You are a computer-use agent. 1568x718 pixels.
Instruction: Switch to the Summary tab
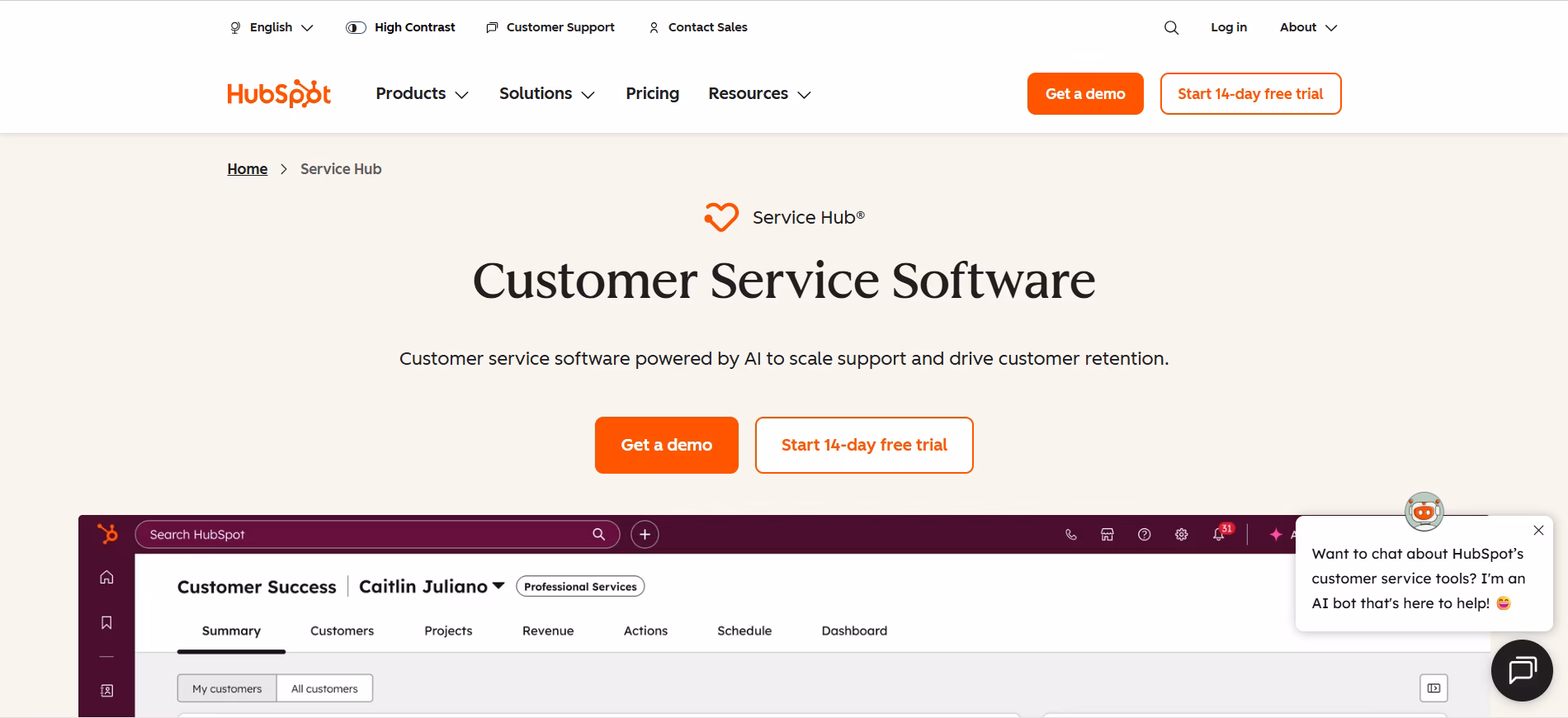click(231, 631)
